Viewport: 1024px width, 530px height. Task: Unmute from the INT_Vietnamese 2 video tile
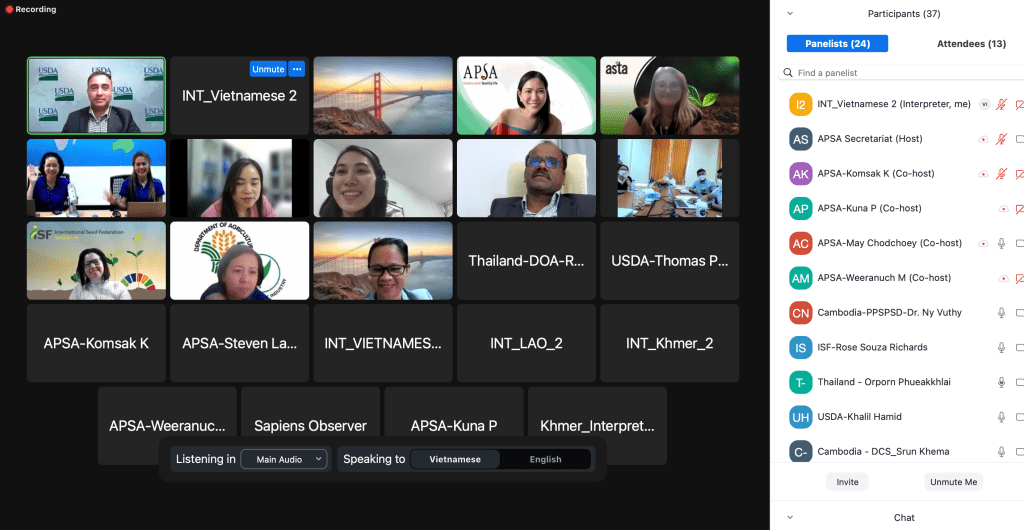[267, 69]
